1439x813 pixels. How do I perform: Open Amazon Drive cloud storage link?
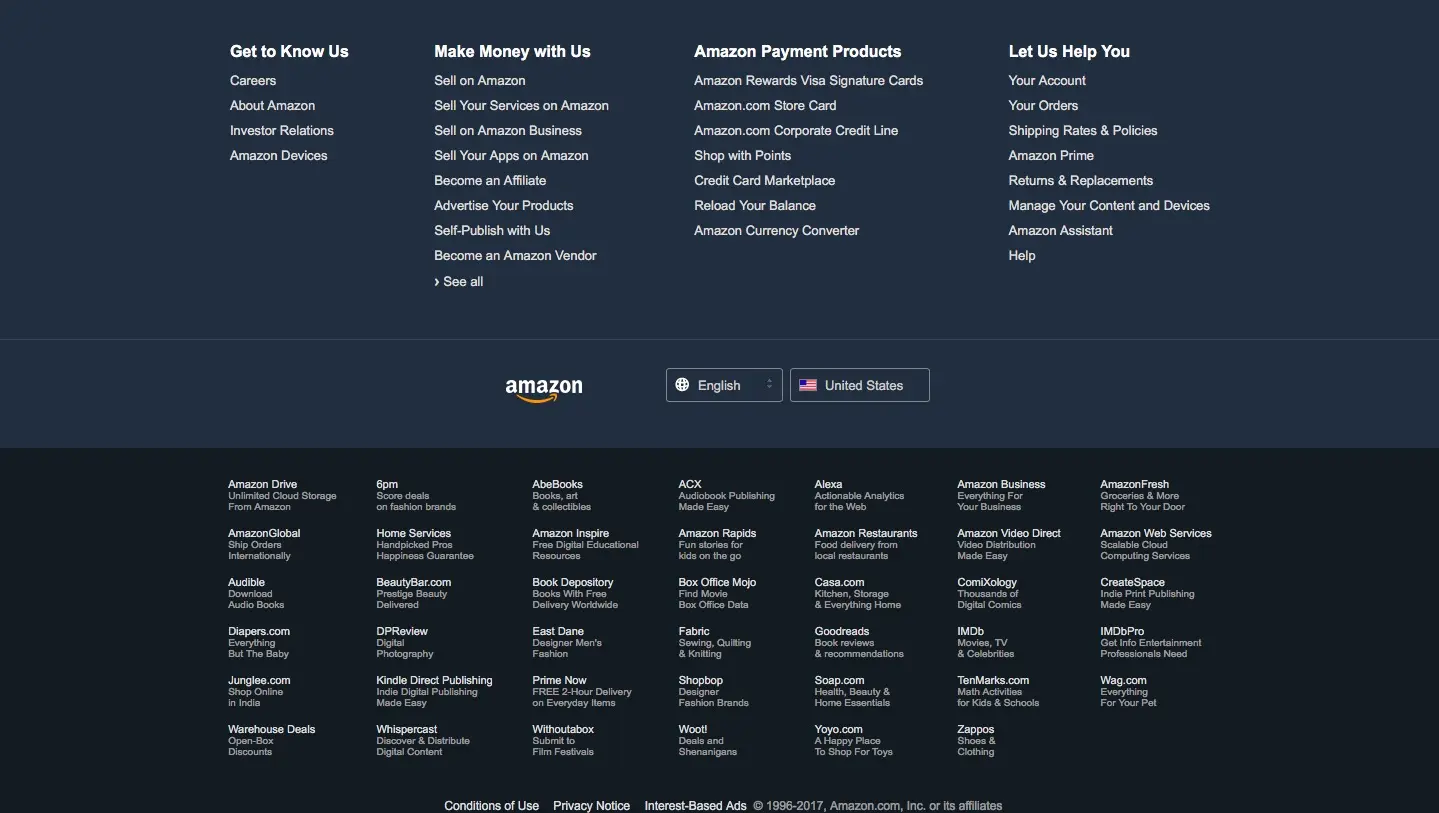[x=282, y=495]
